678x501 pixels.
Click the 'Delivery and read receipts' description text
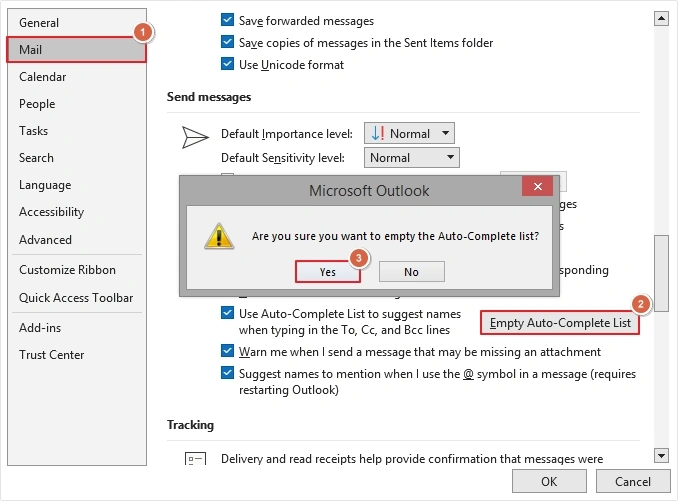point(412,459)
